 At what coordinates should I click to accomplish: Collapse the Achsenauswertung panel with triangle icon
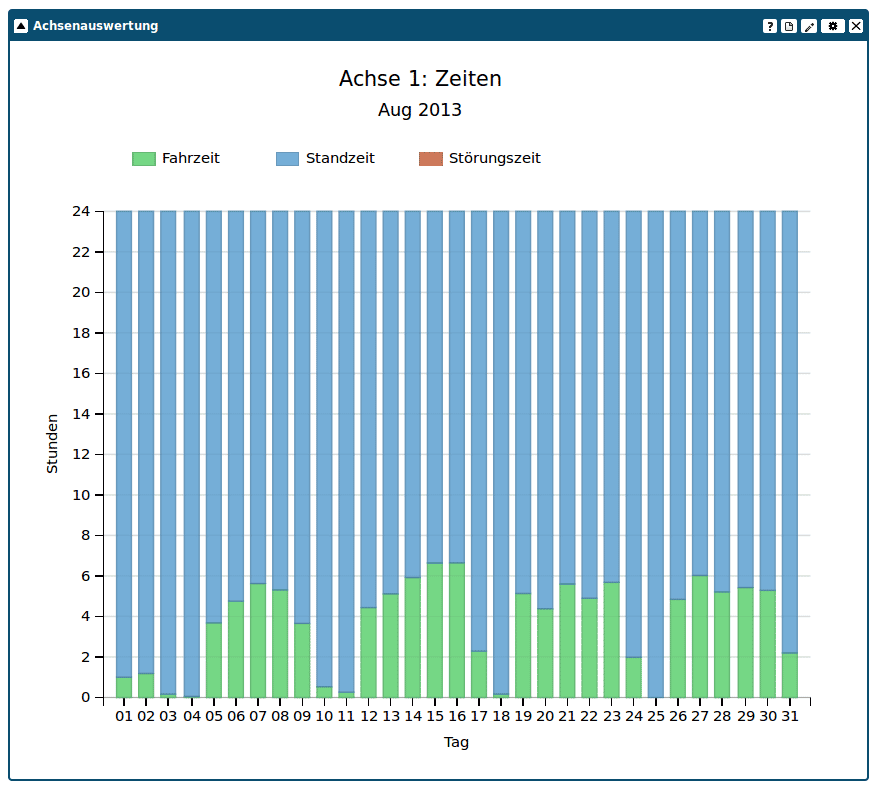(21, 26)
